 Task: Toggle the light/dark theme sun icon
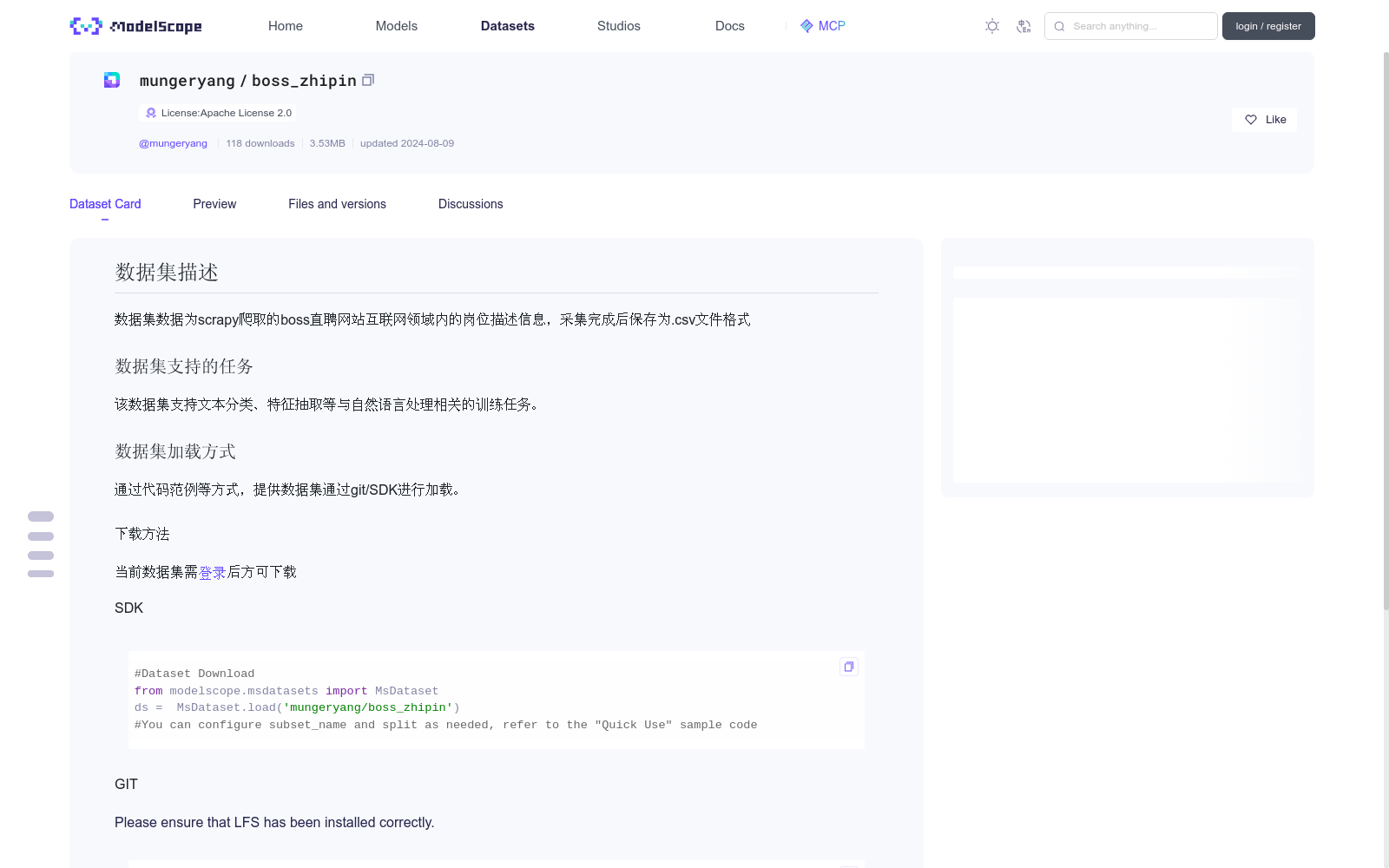tap(992, 26)
